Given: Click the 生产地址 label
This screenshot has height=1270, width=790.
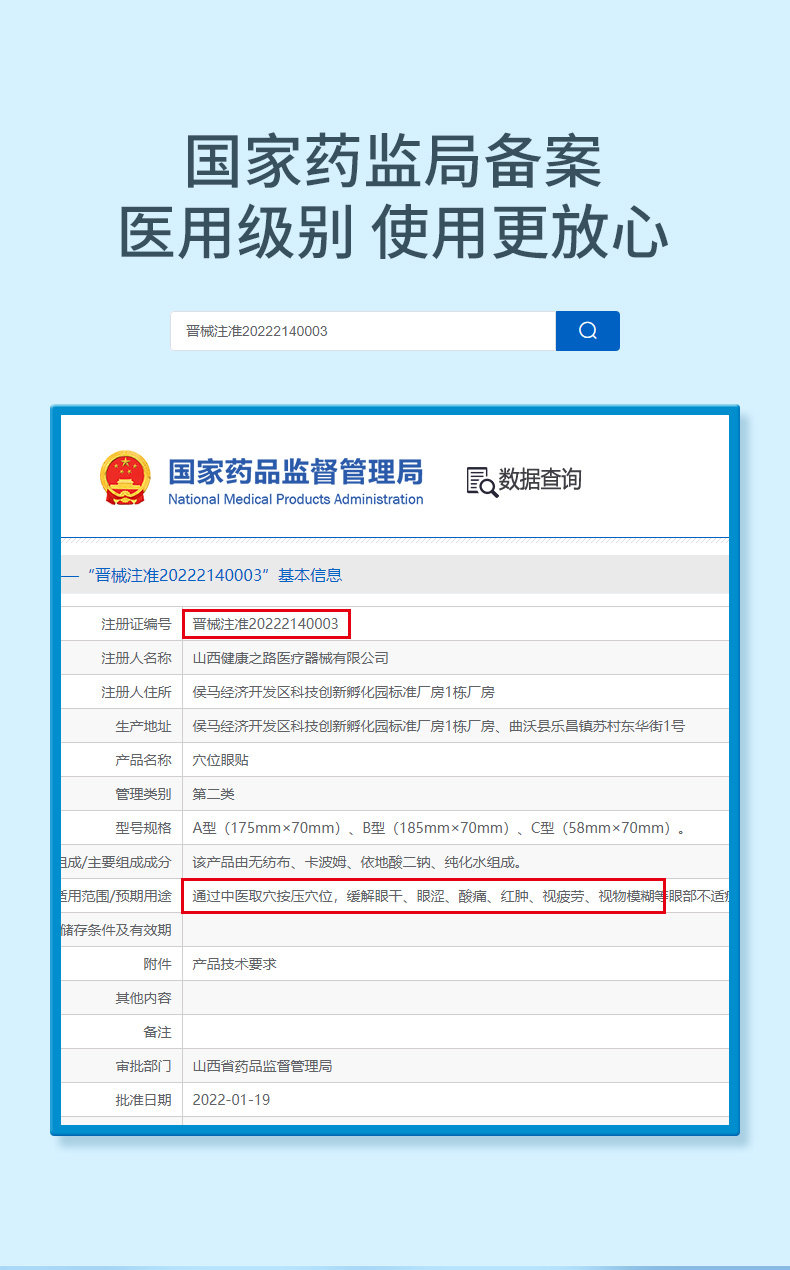Looking at the screenshot, I should click(143, 726).
